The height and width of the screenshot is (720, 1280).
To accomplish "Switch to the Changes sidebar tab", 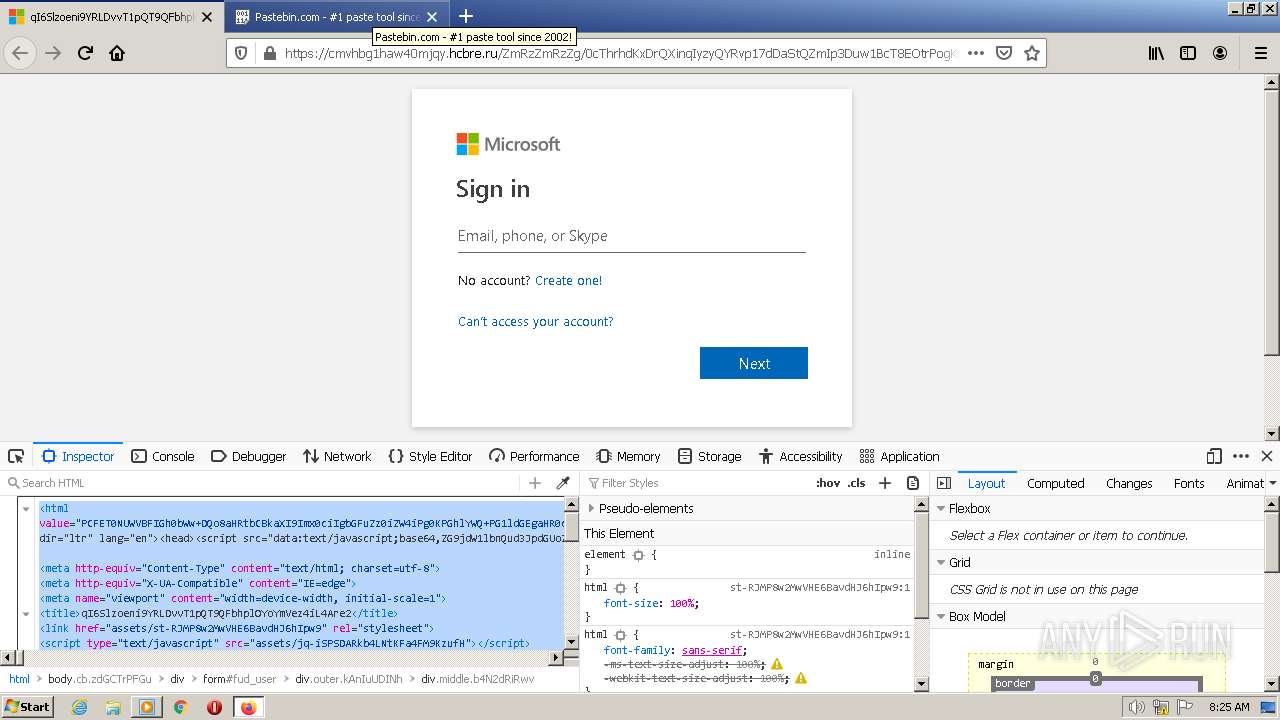I will pyautogui.click(x=1129, y=483).
